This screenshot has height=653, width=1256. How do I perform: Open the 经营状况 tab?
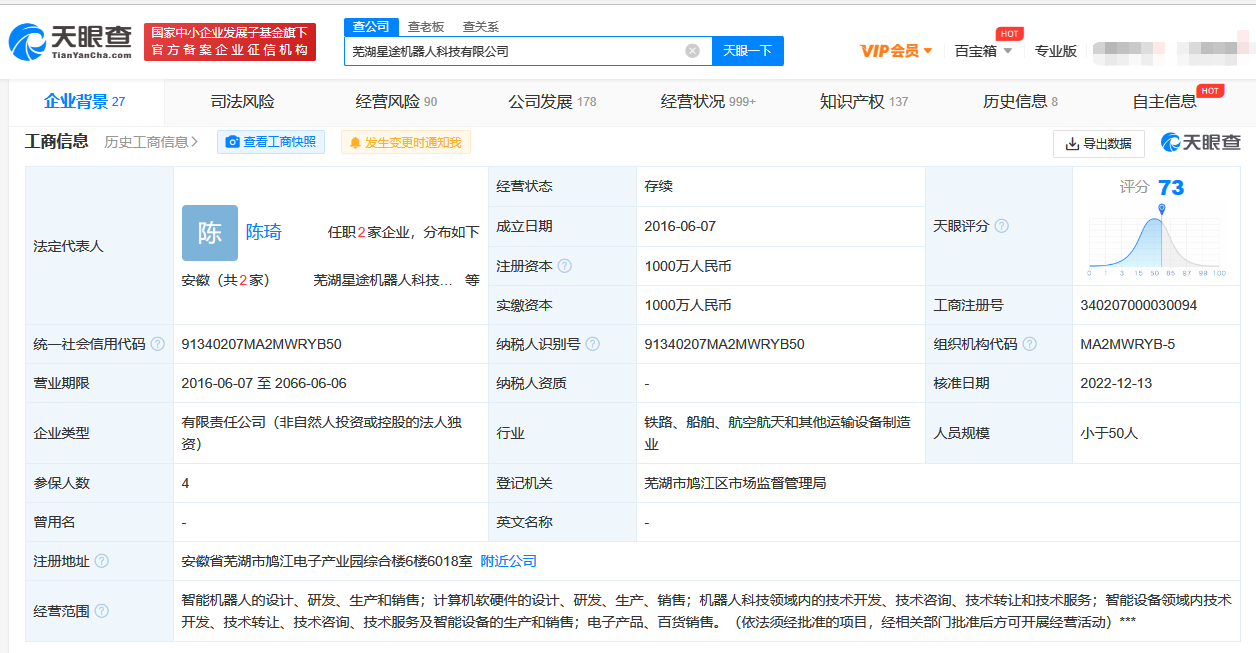click(x=708, y=101)
